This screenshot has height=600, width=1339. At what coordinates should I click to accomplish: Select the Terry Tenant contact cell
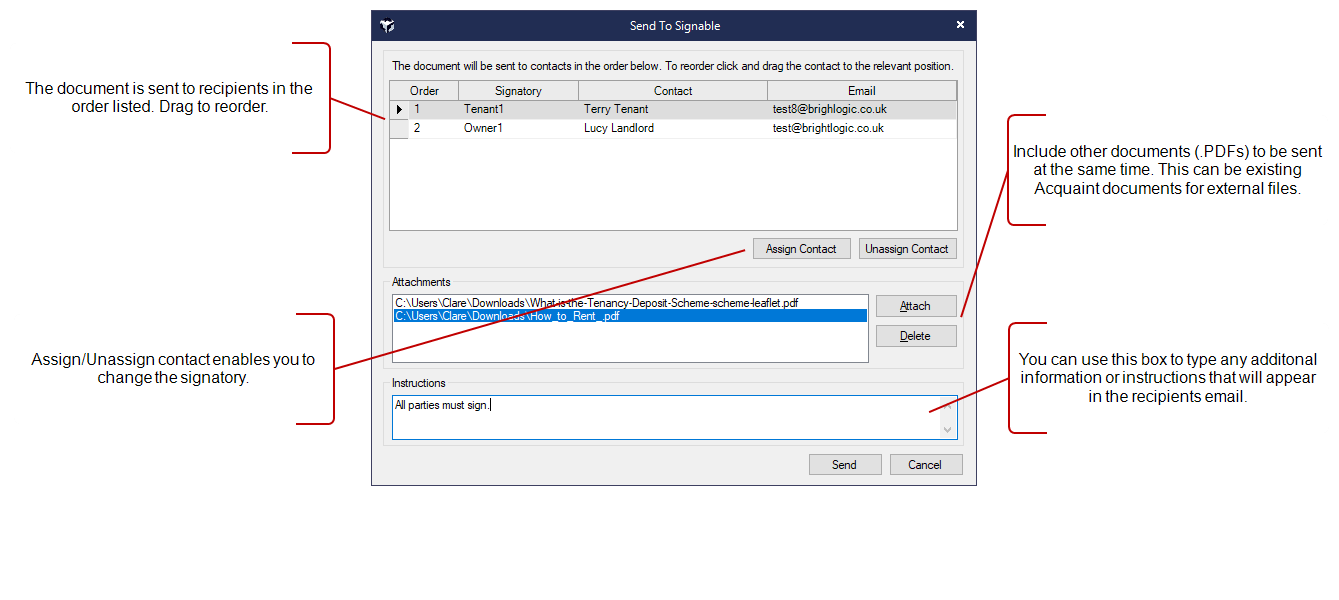pyautogui.click(x=616, y=110)
